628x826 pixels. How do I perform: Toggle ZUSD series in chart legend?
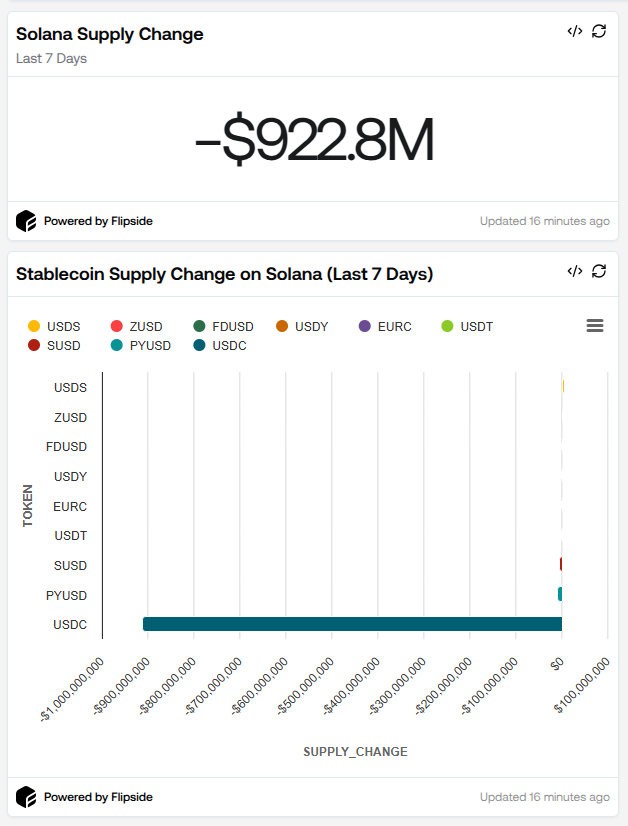click(x=138, y=326)
